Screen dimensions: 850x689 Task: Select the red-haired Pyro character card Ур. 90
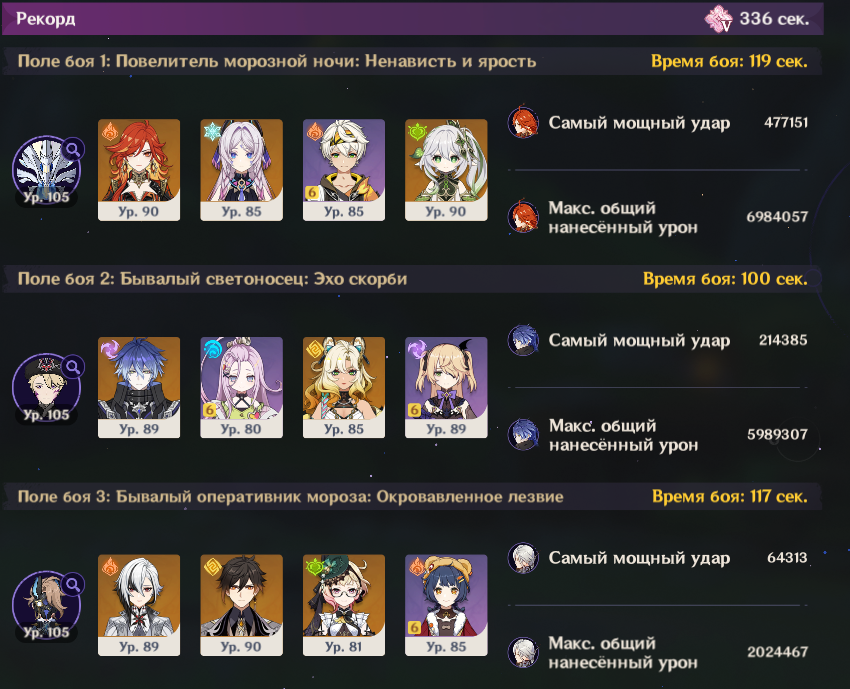(139, 170)
